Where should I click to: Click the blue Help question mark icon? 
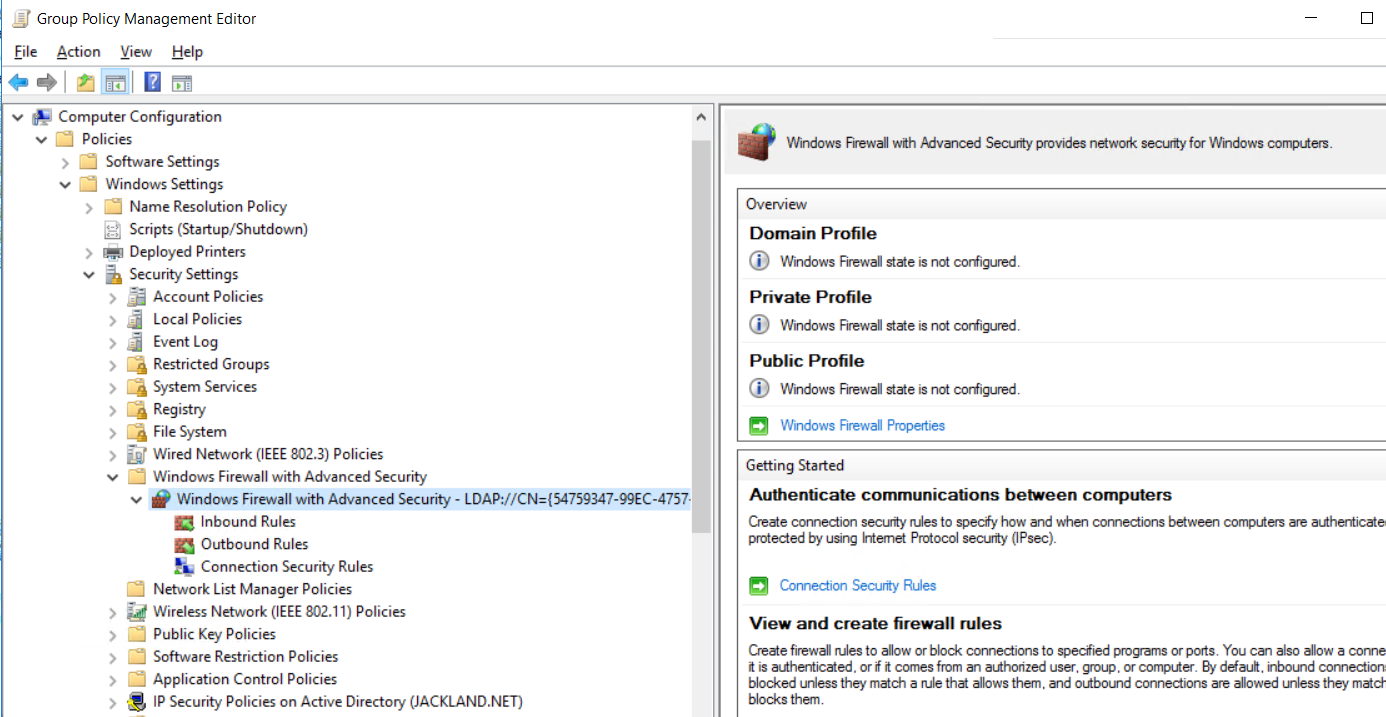(153, 82)
